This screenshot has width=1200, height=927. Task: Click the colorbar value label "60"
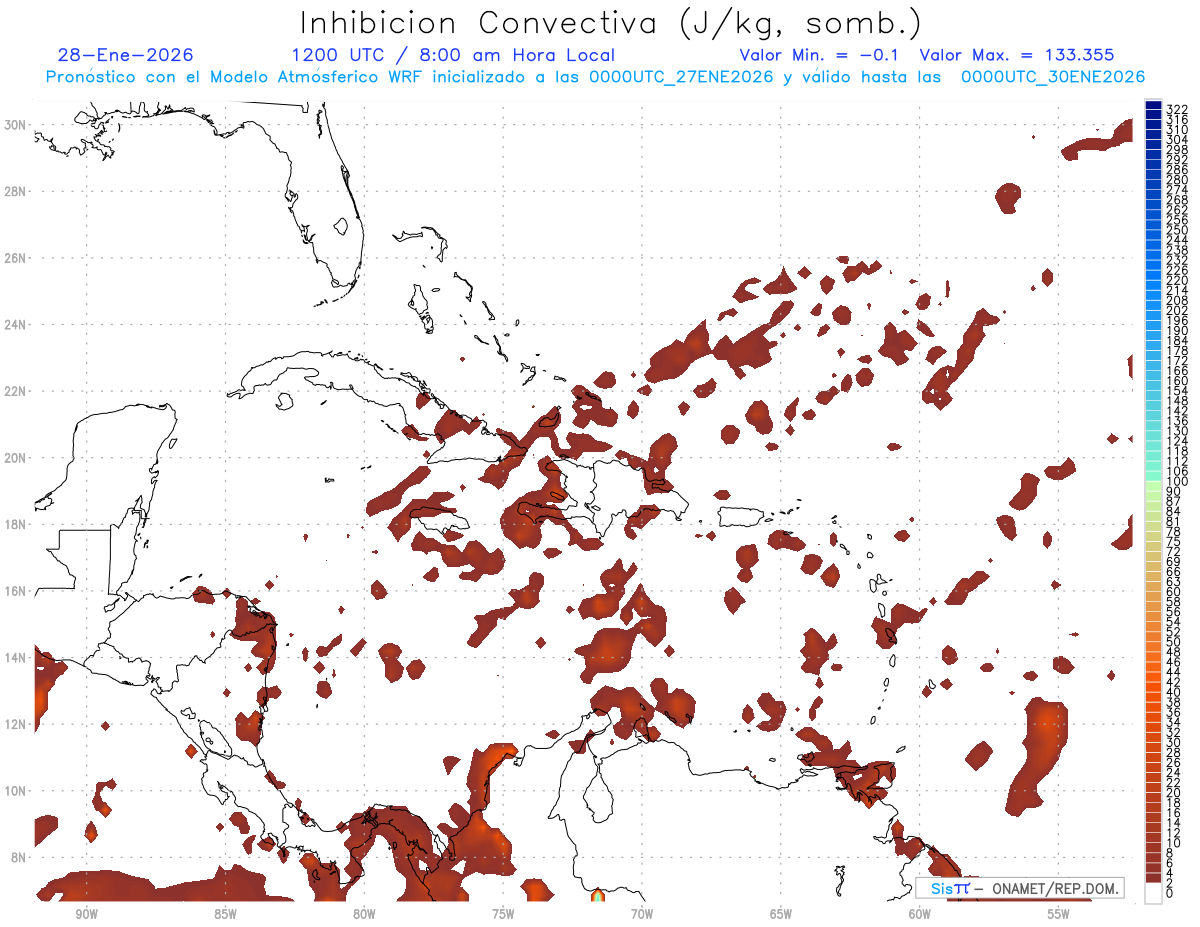click(1174, 591)
